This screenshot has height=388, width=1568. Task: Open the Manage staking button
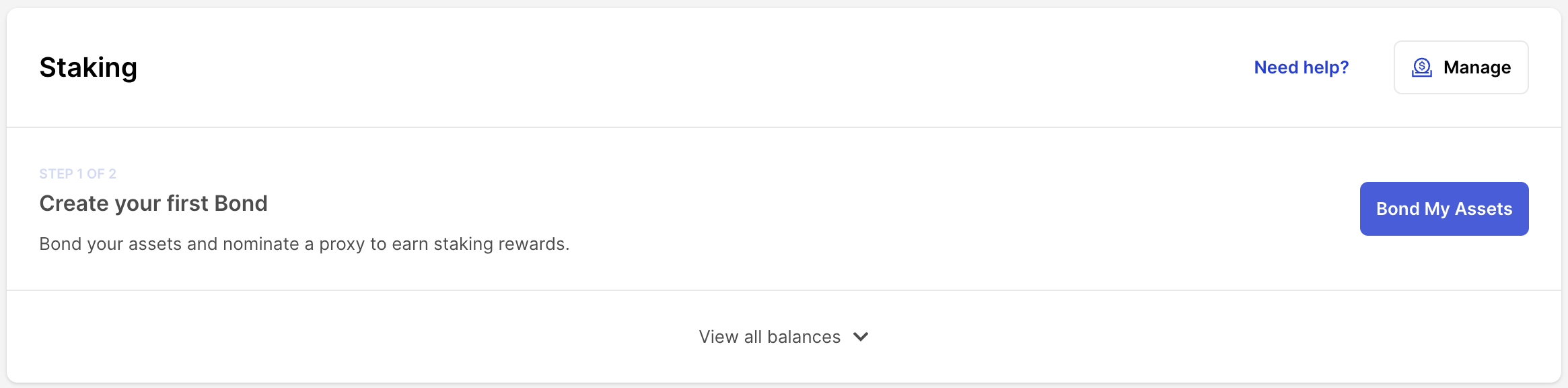(x=1460, y=67)
